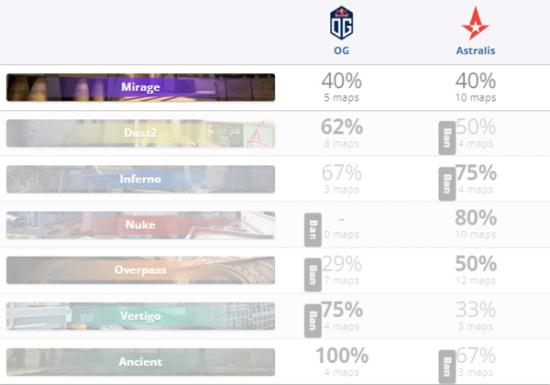
Task: Open the OG team name link
Action: click(341, 50)
